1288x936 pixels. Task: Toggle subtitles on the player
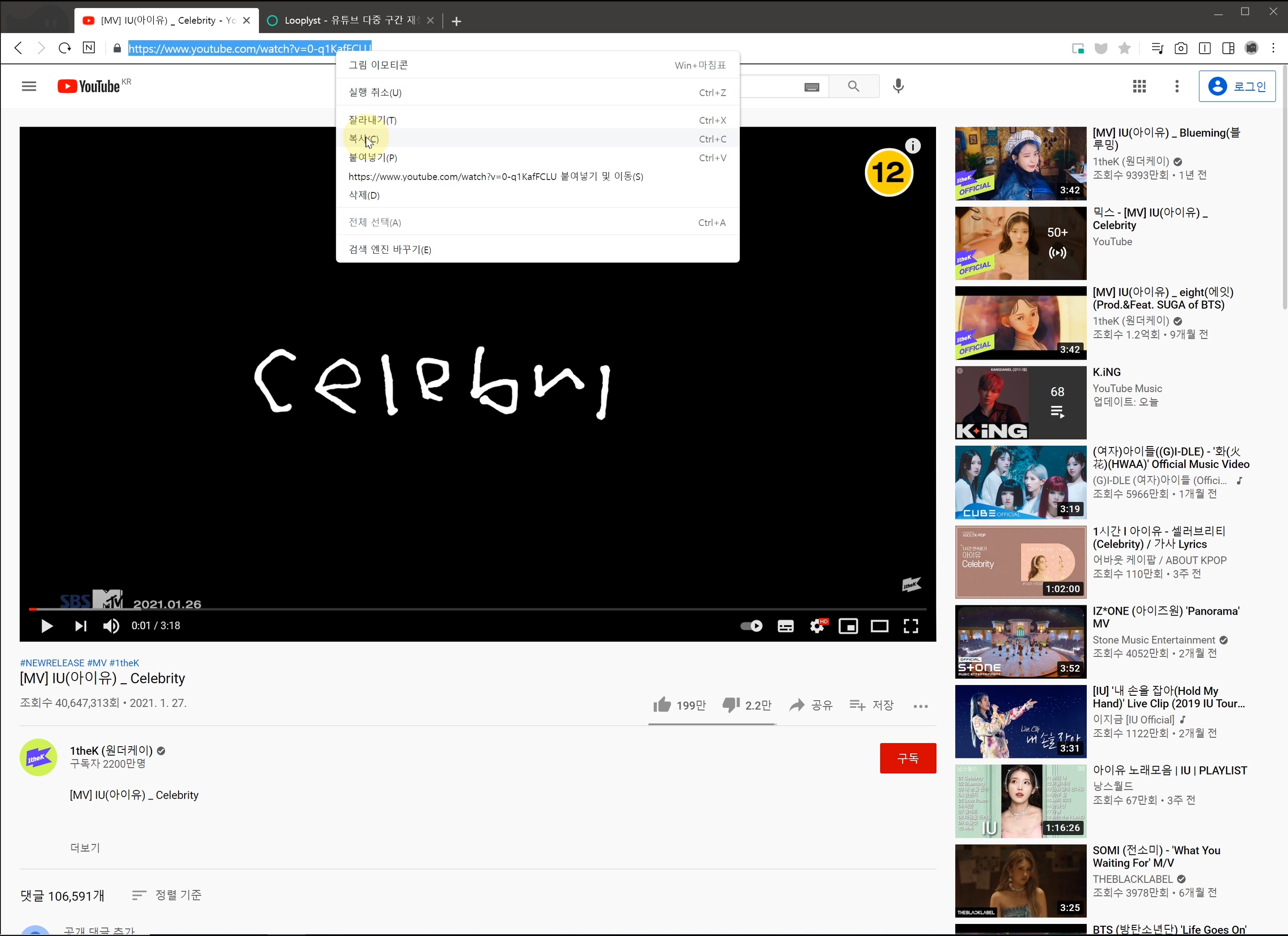pos(785,625)
